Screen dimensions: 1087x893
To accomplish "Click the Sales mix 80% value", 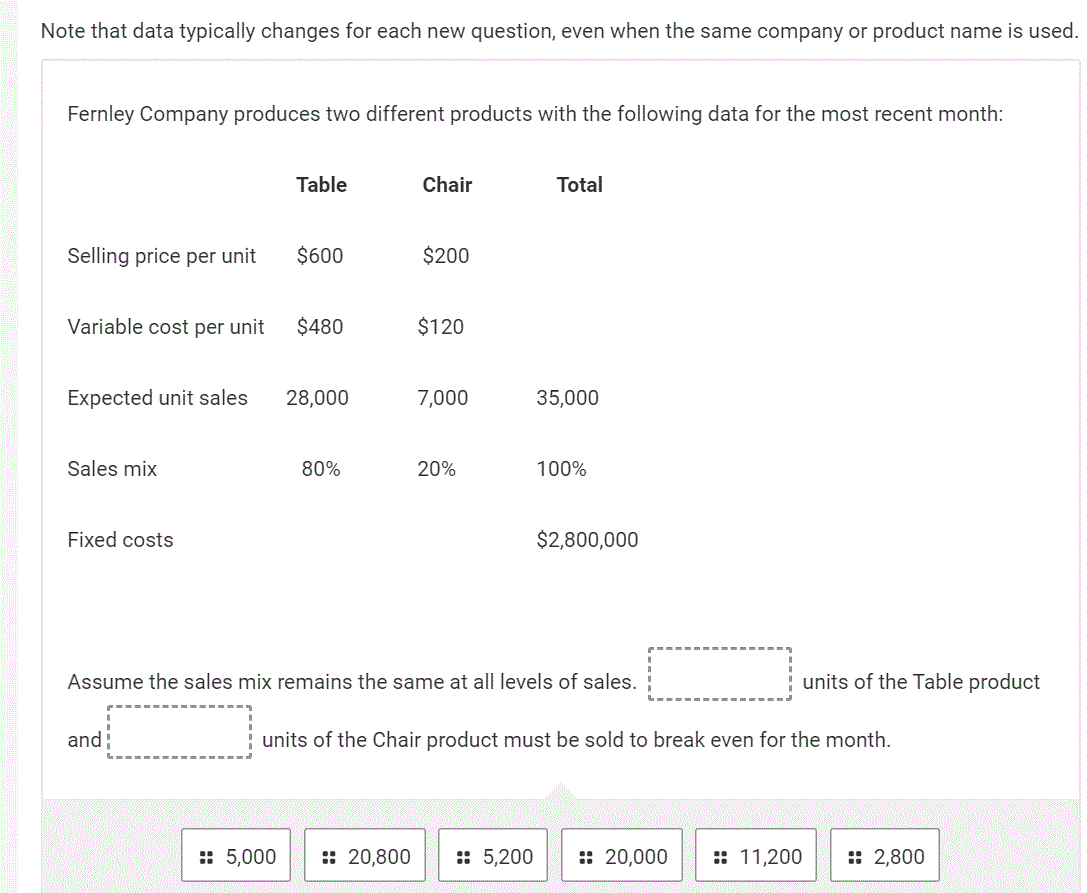I will point(318,468).
